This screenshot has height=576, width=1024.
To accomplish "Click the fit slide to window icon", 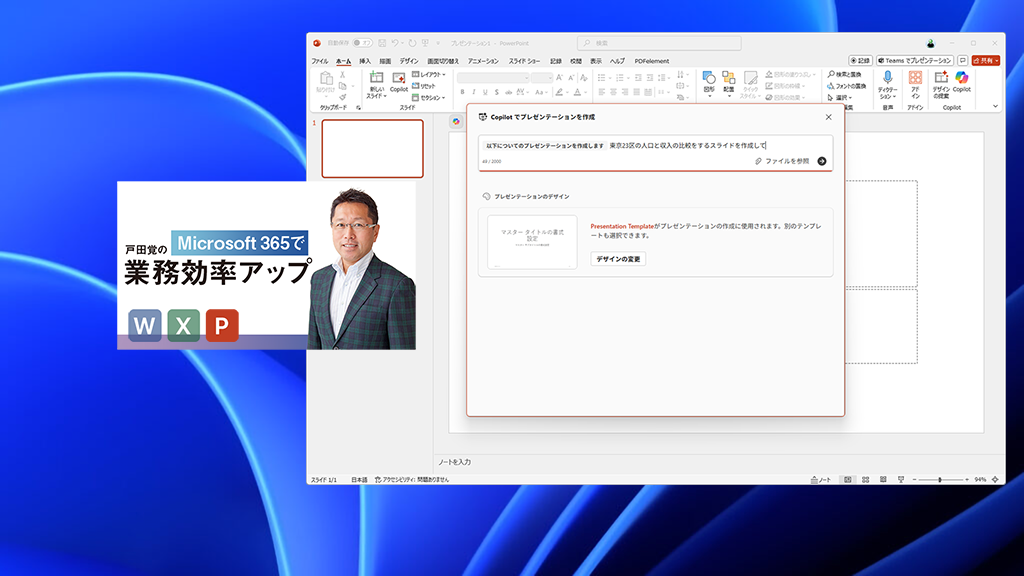I will (995, 479).
